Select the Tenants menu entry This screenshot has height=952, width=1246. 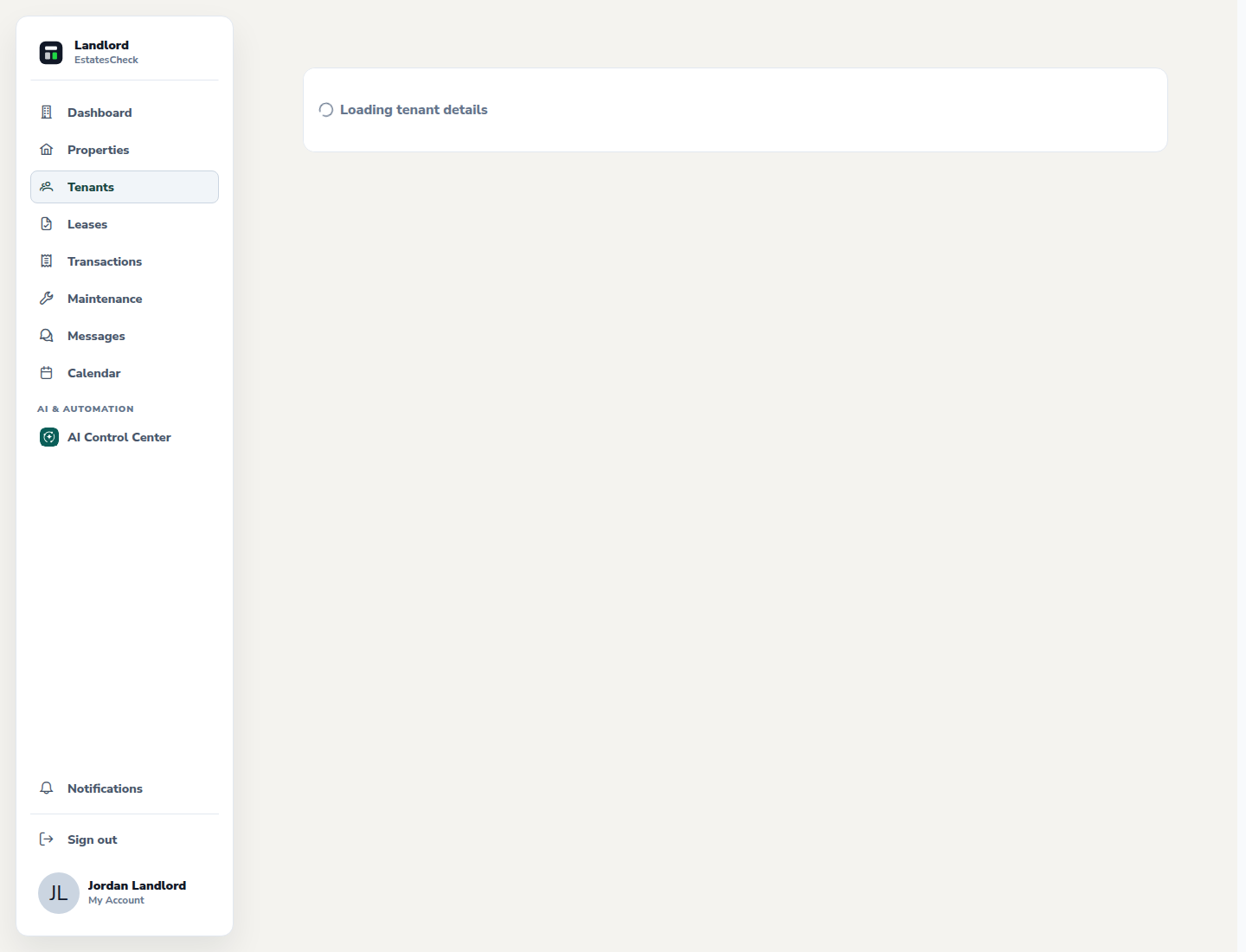point(125,187)
